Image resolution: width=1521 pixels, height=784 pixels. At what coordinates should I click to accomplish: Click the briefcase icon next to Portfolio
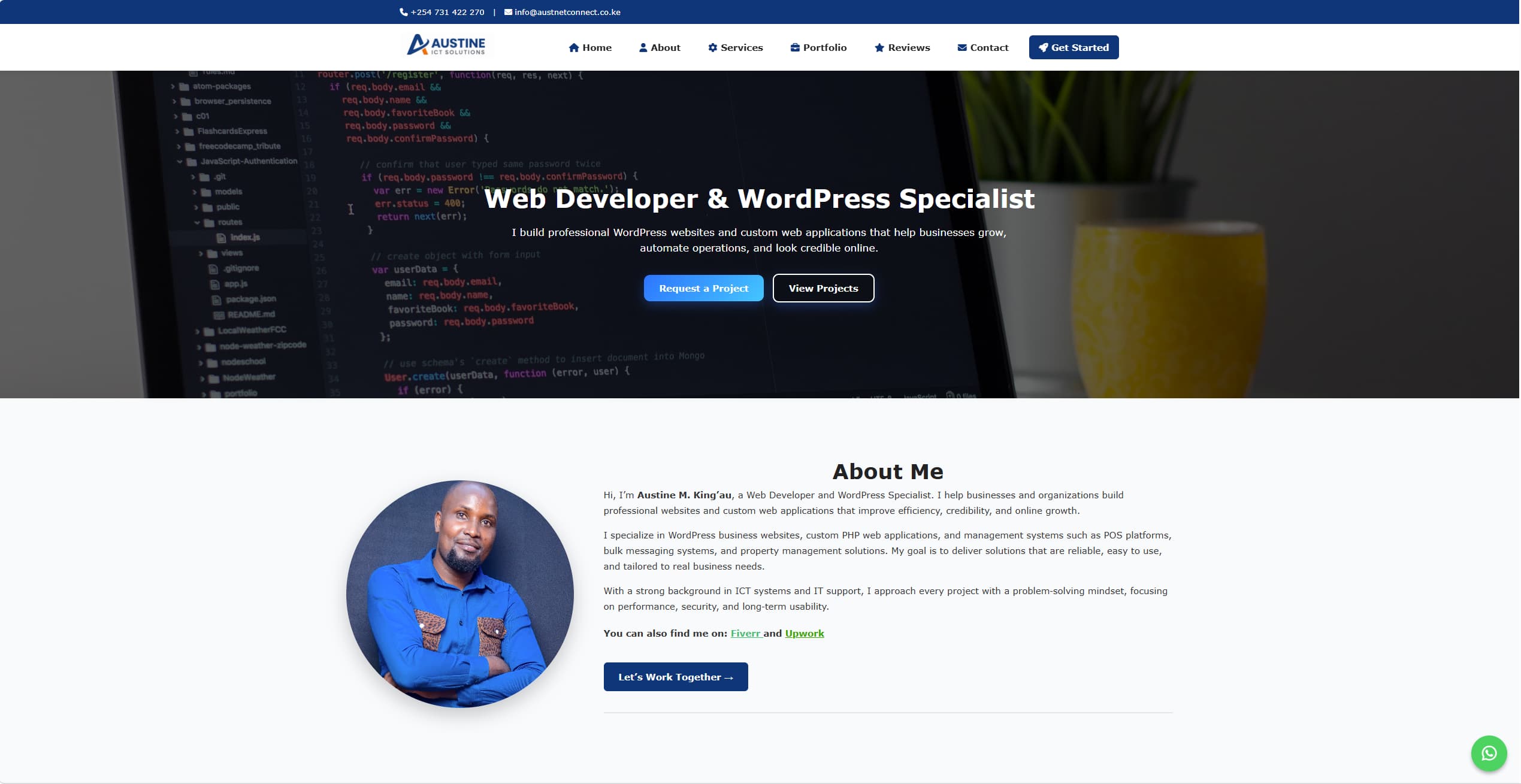[795, 47]
